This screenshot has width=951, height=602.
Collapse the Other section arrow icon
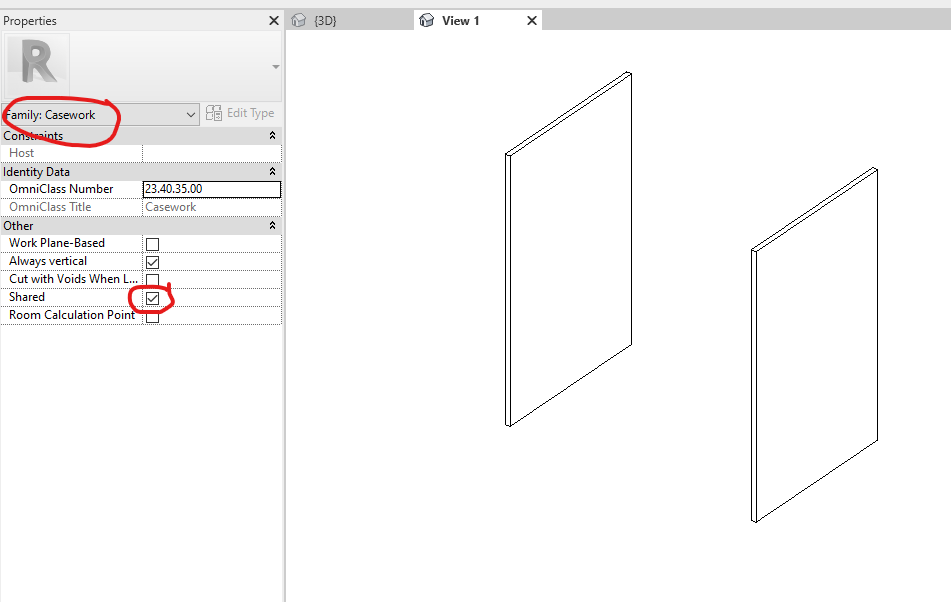coord(272,225)
